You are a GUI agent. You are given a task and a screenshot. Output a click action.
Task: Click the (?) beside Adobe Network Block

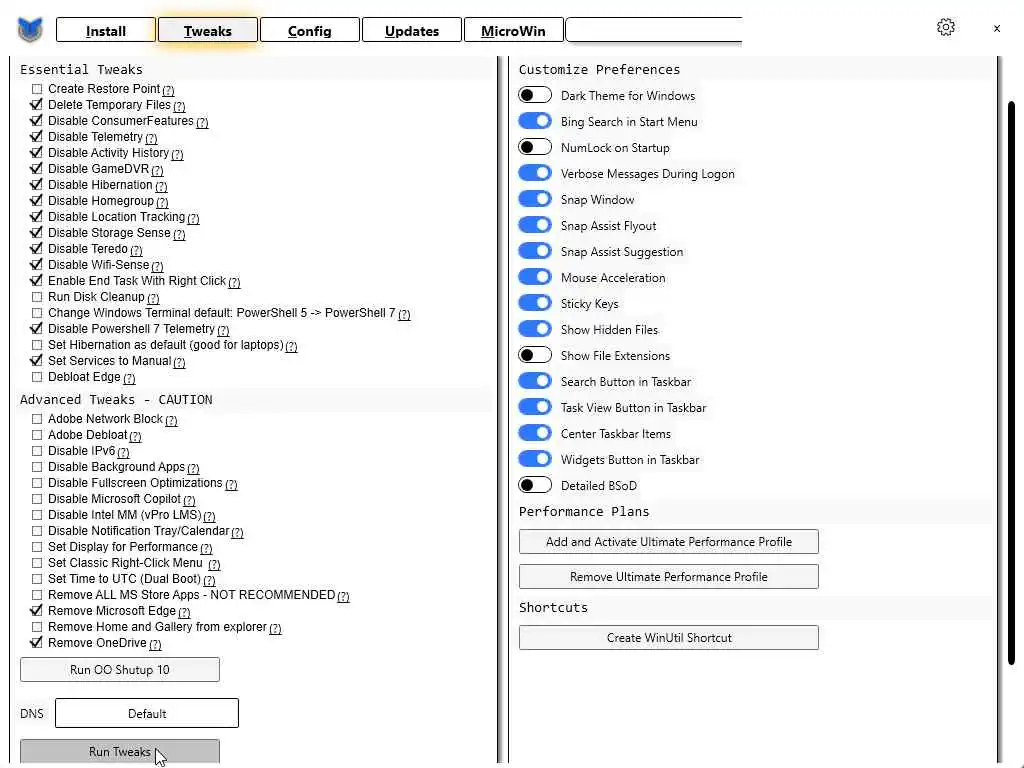pyautogui.click(x=171, y=421)
